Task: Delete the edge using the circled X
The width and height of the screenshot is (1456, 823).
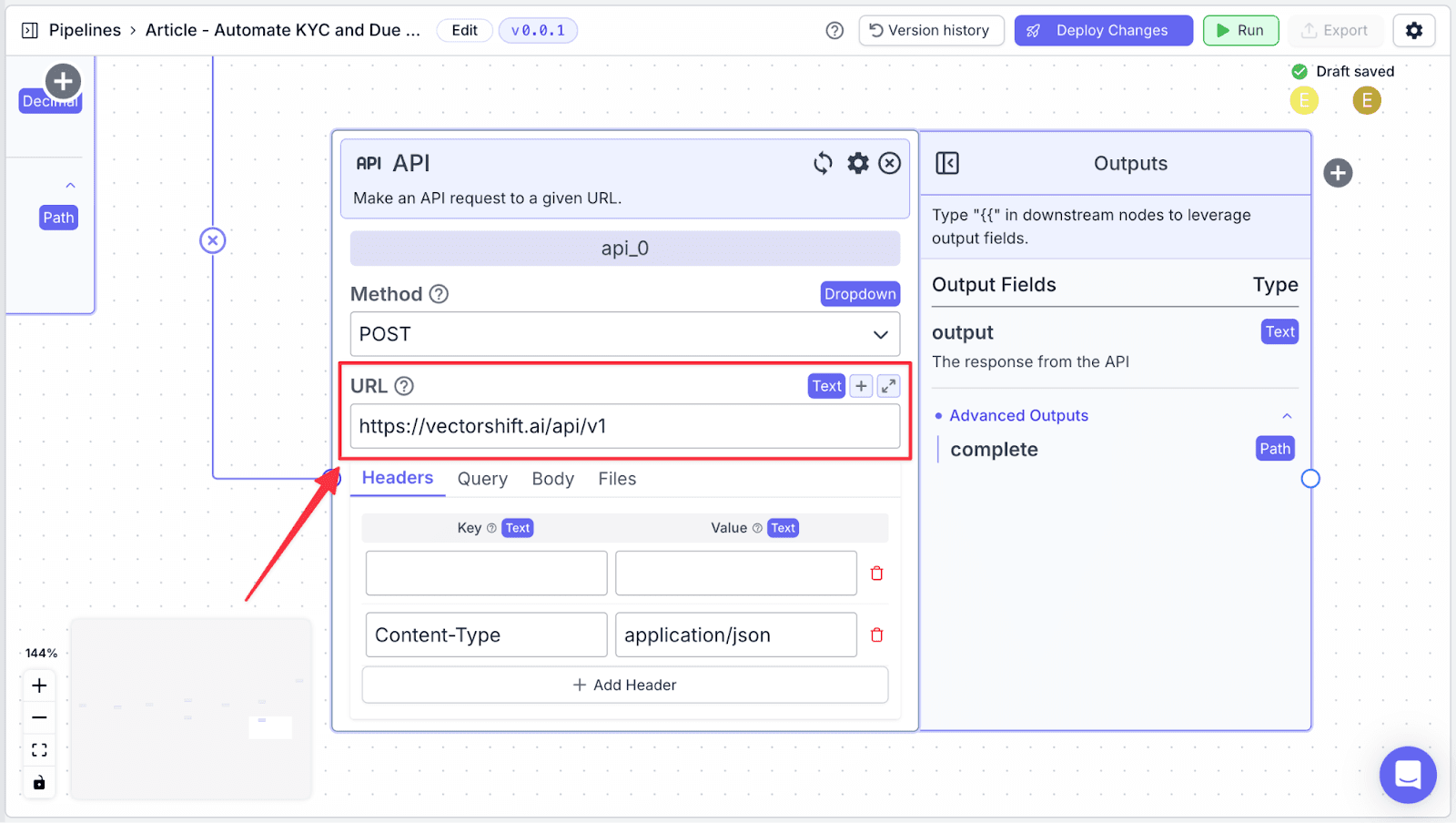Action: tap(213, 240)
